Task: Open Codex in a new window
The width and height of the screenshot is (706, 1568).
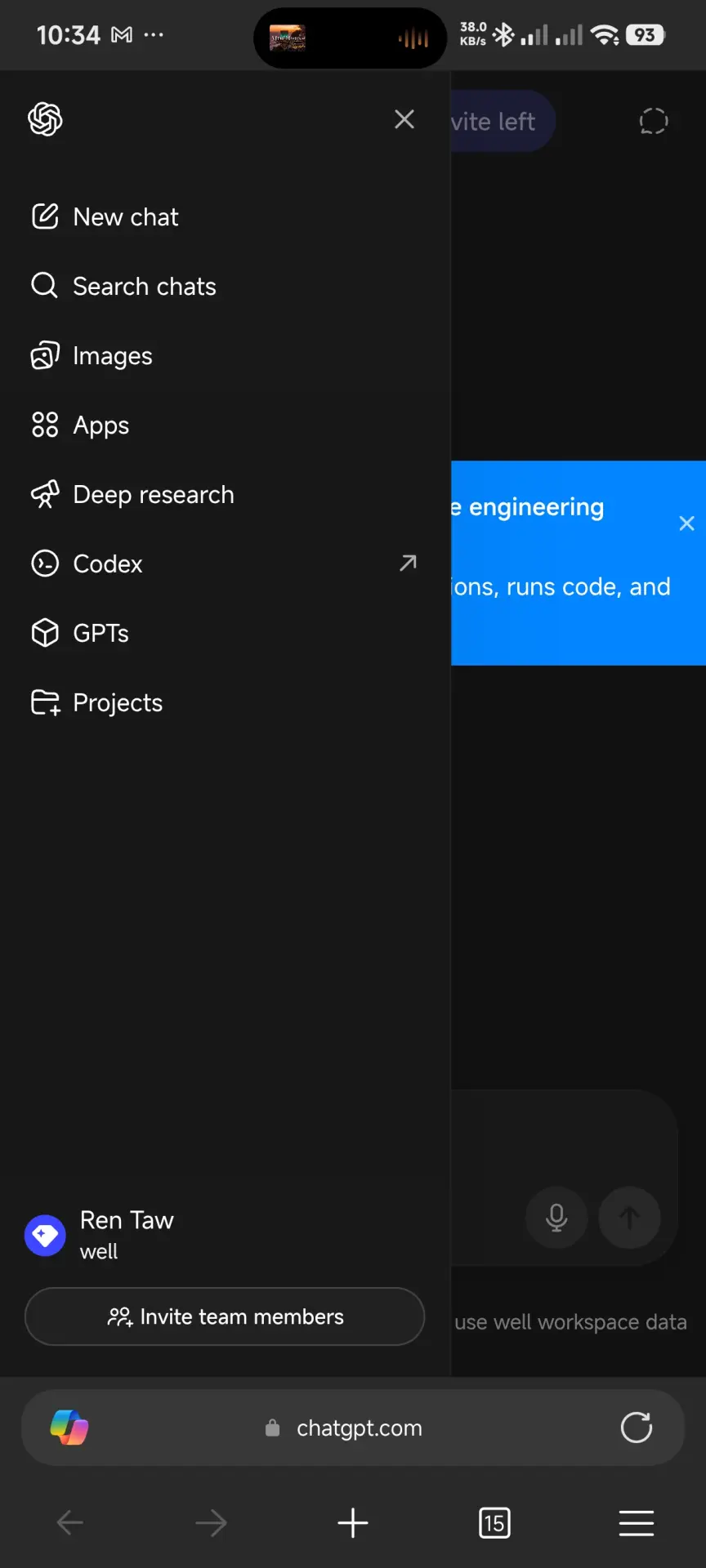Action: (x=225, y=564)
